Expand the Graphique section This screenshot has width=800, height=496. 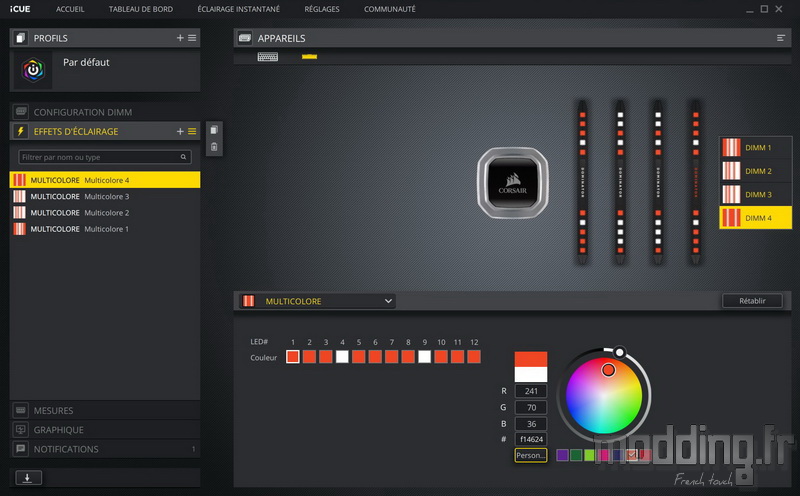click(x=105, y=430)
